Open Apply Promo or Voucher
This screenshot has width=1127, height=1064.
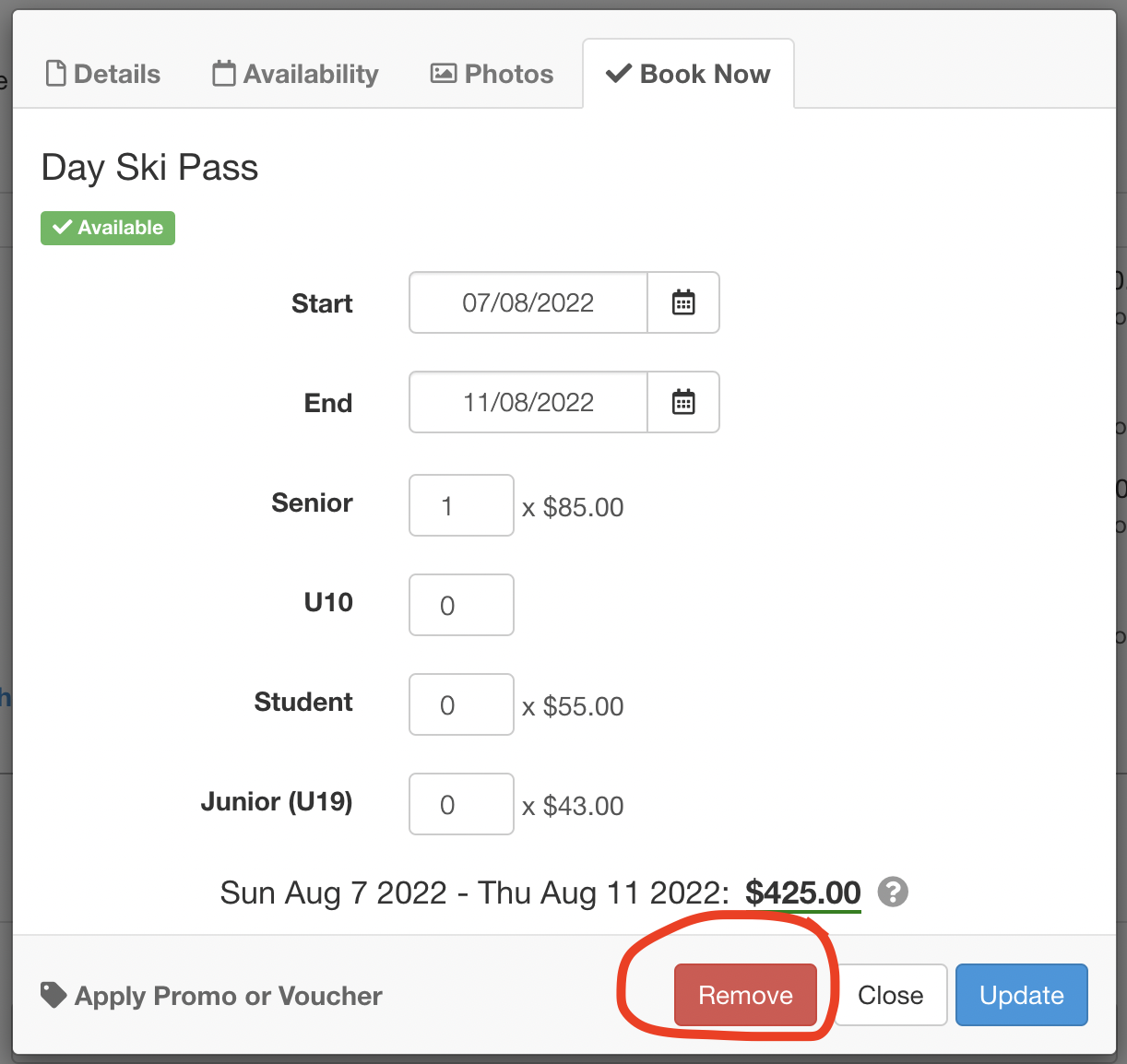pos(211,996)
